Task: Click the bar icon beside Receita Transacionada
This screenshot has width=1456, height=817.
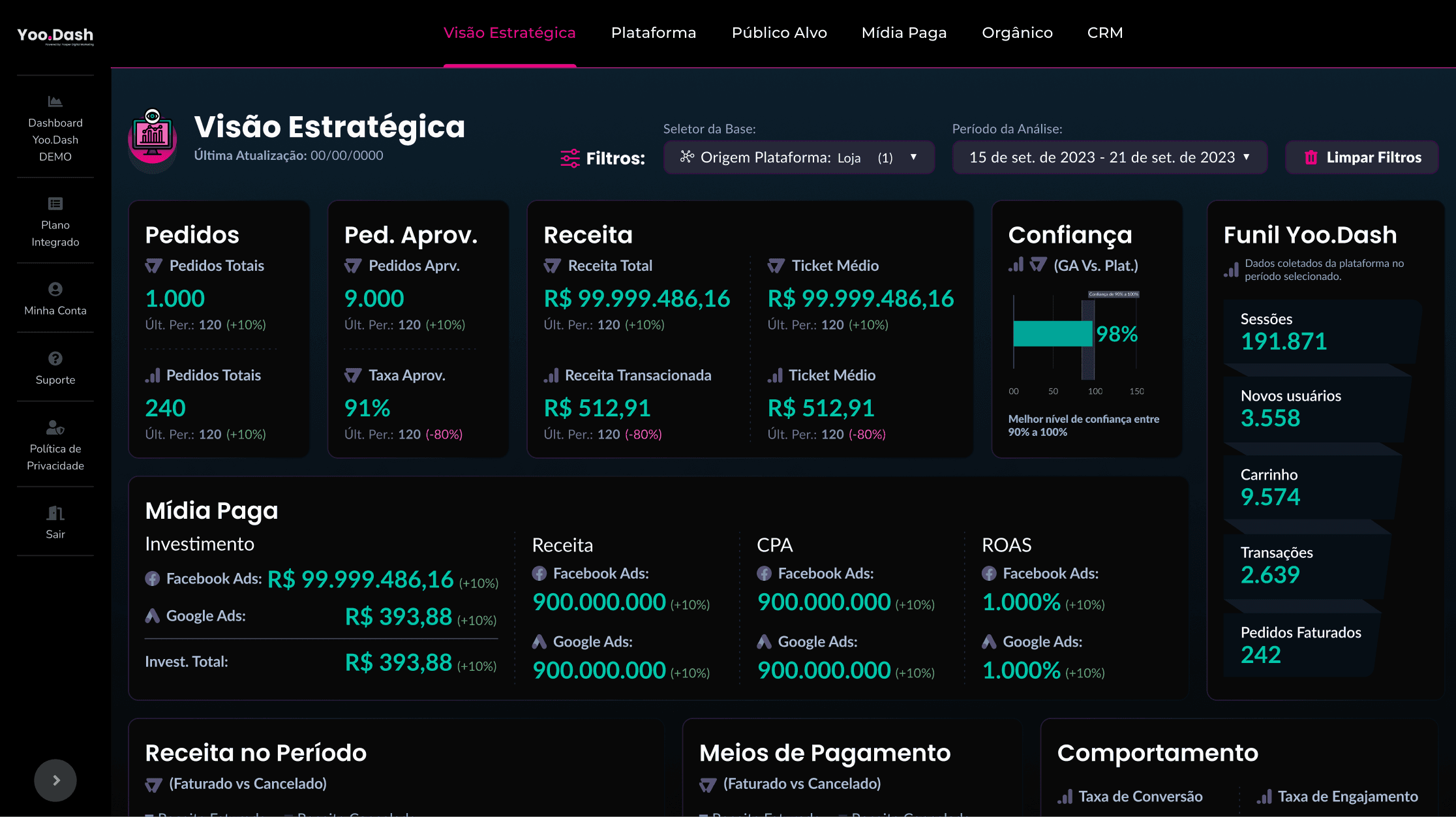Action: tap(551, 375)
